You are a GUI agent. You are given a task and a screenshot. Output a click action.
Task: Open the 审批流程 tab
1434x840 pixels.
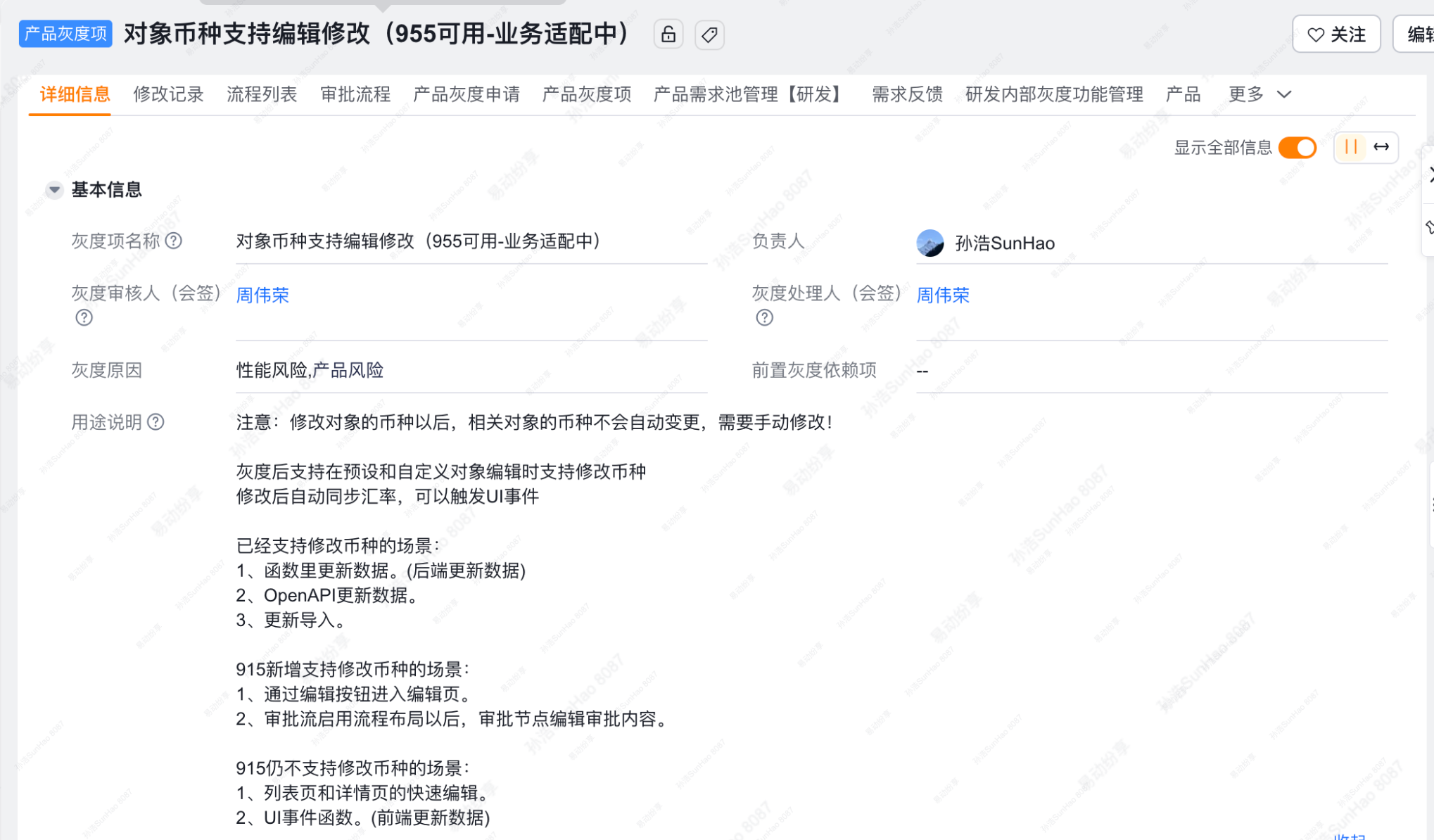(355, 94)
